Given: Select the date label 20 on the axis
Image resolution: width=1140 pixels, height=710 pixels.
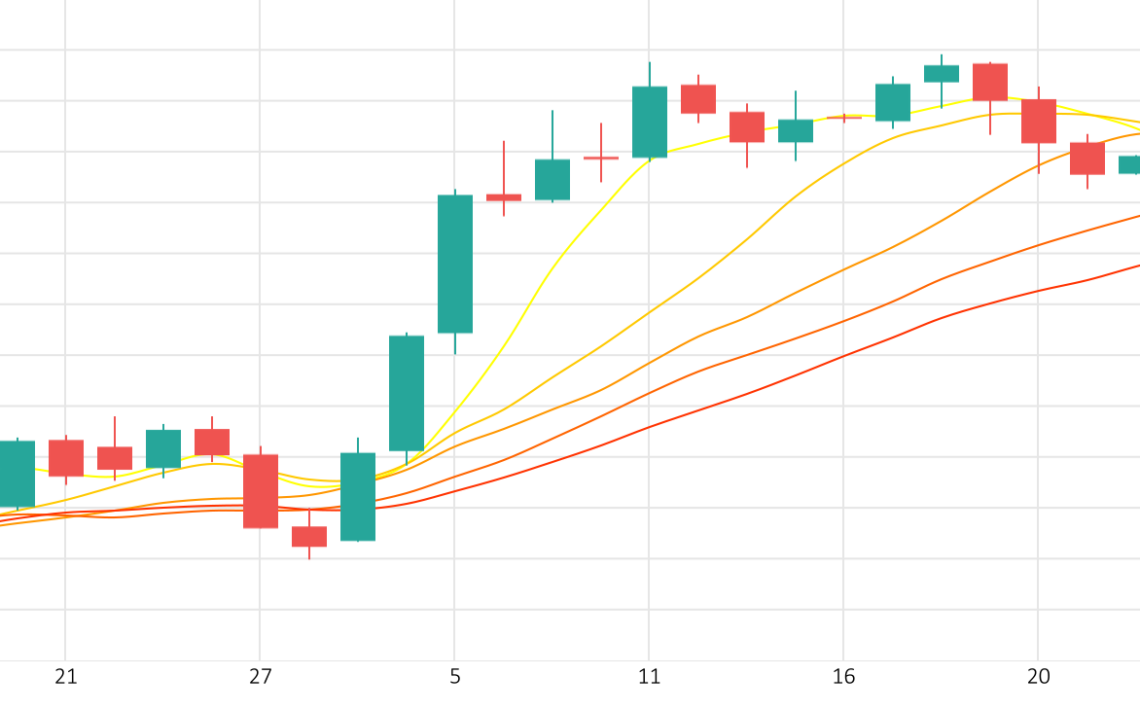Looking at the screenshot, I should [x=1038, y=677].
